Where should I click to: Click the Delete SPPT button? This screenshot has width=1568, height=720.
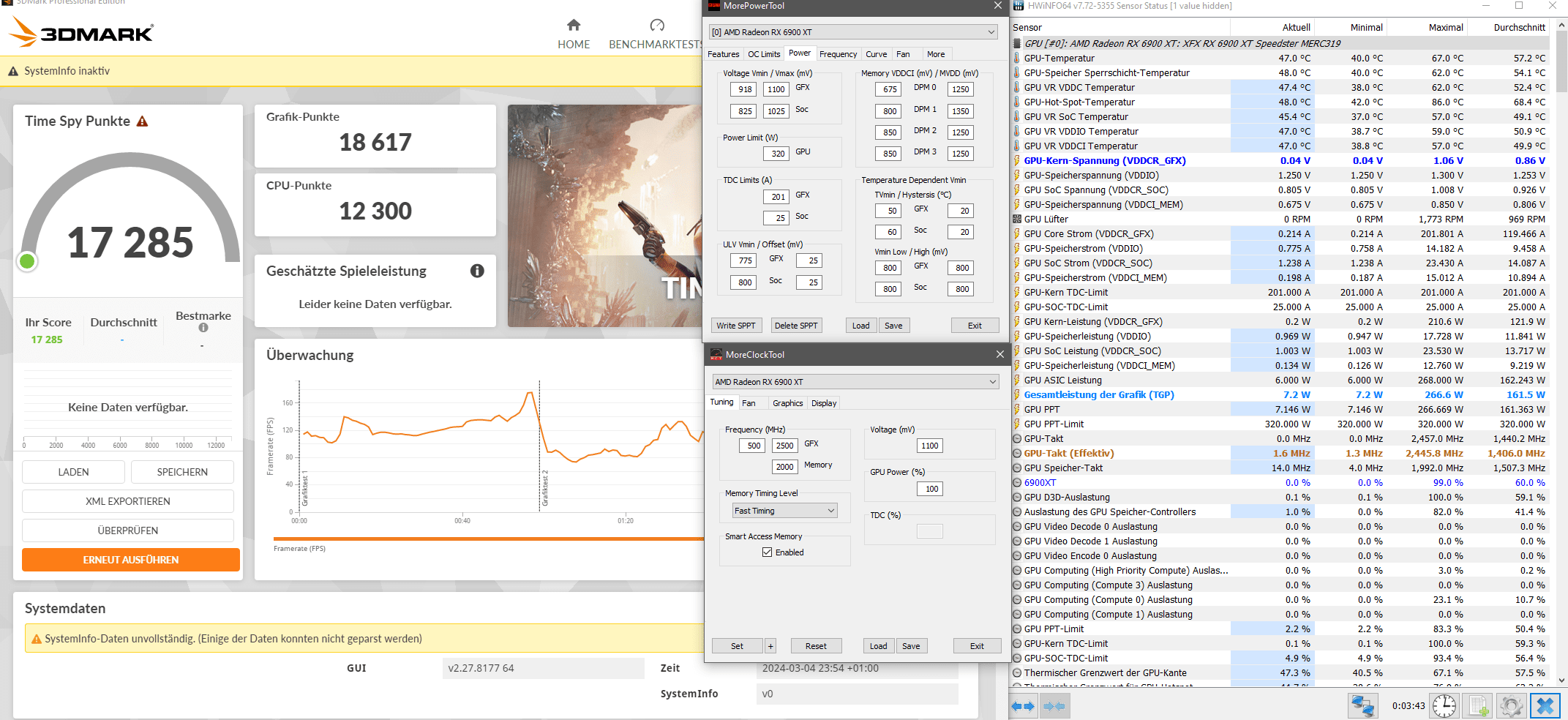(796, 326)
